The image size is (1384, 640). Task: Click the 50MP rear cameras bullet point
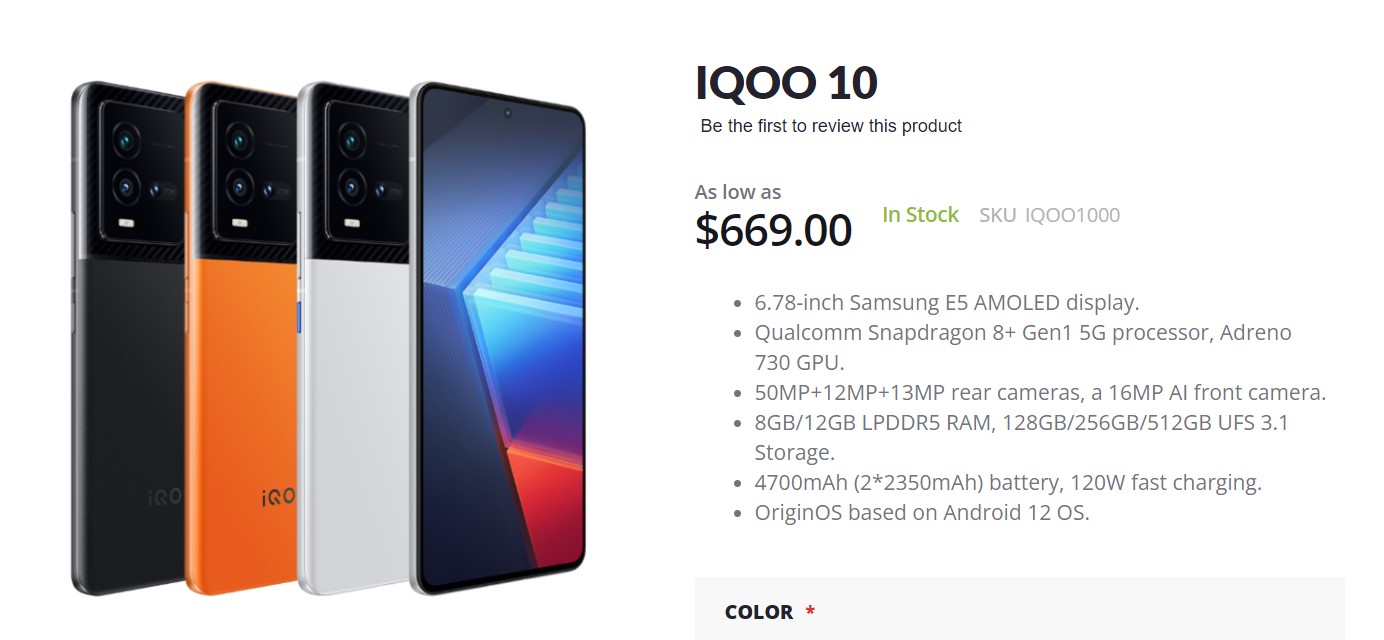1040,392
